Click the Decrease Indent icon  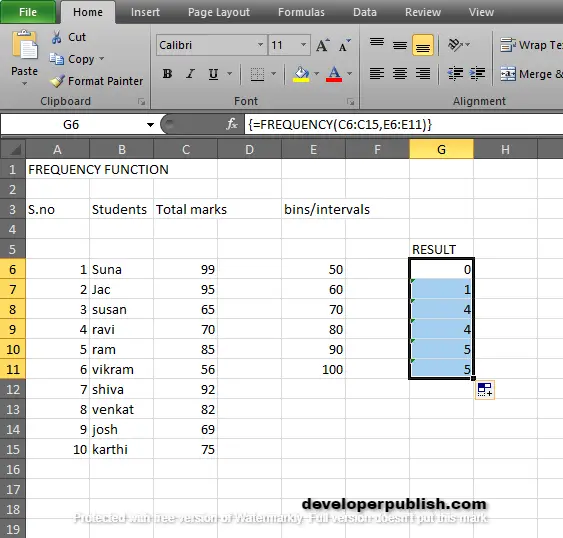455,74
